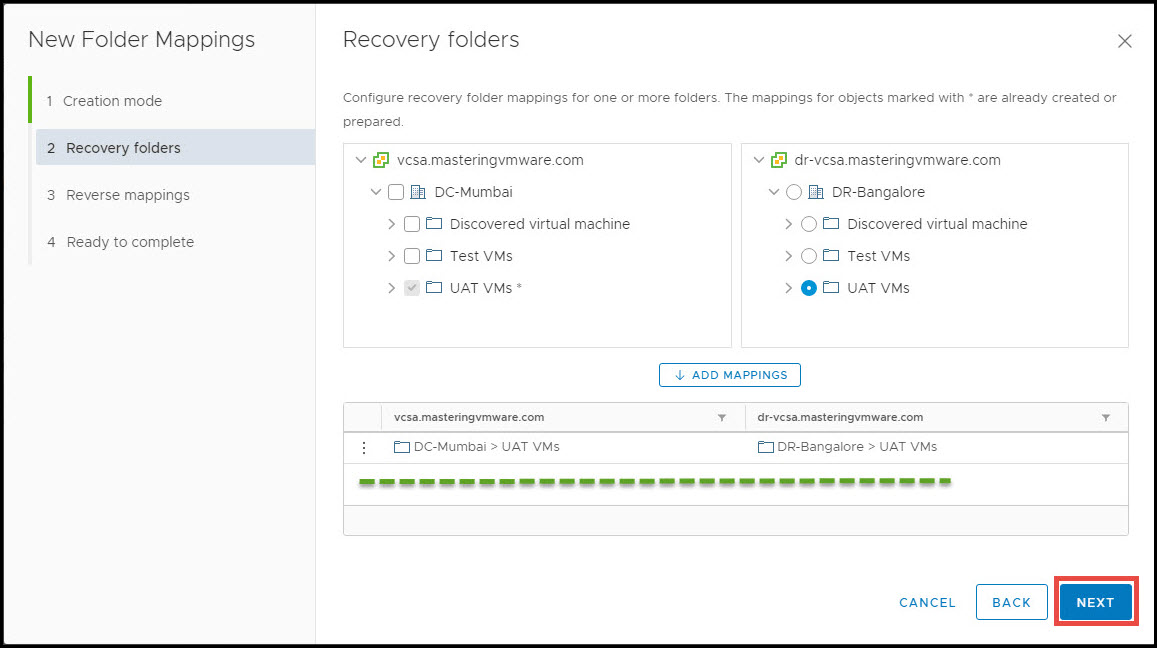The height and width of the screenshot is (648, 1157).
Task: Click the dr-vcsa.masteringvmware.com tree root label
Action: click(897, 160)
